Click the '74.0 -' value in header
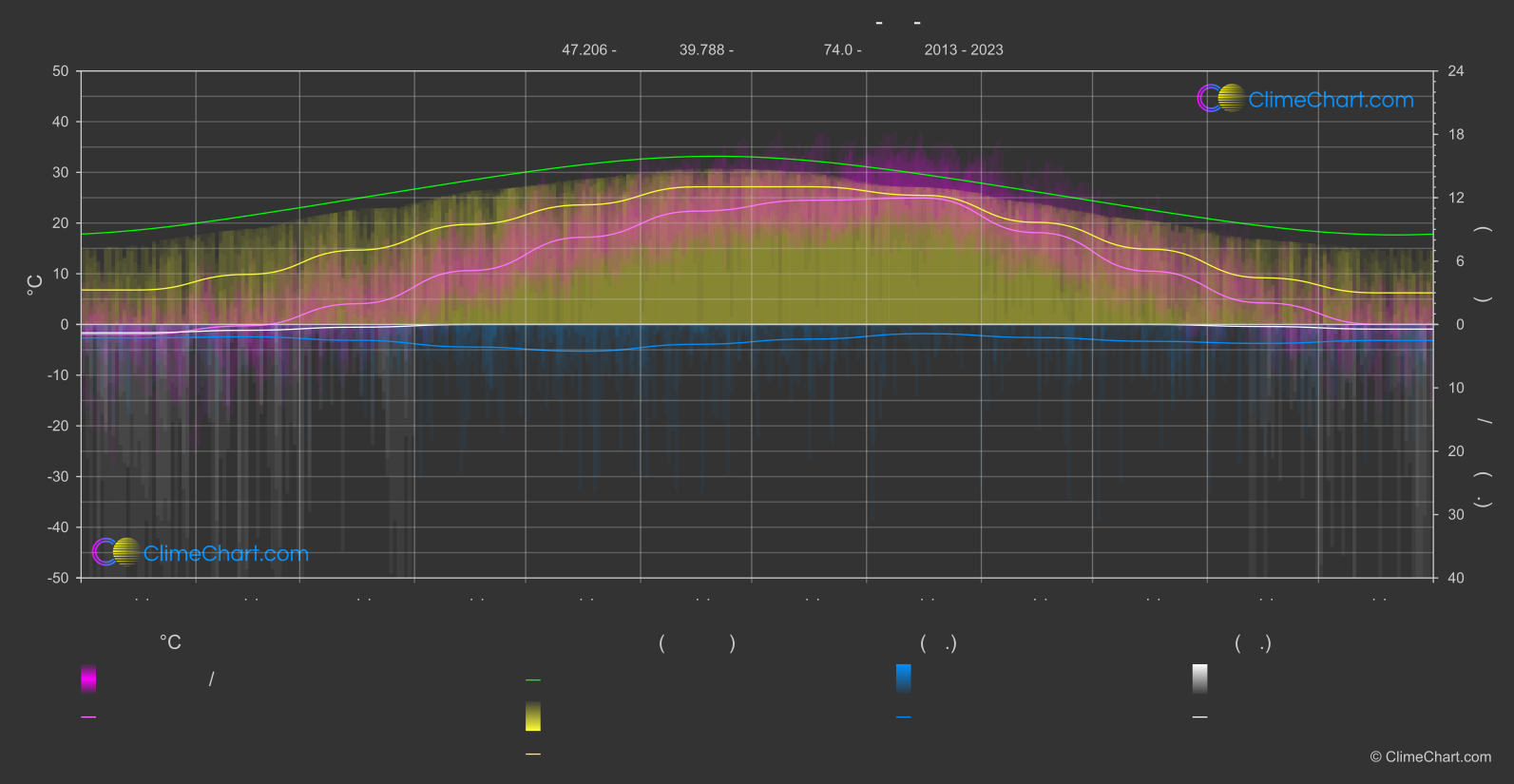 tap(843, 49)
